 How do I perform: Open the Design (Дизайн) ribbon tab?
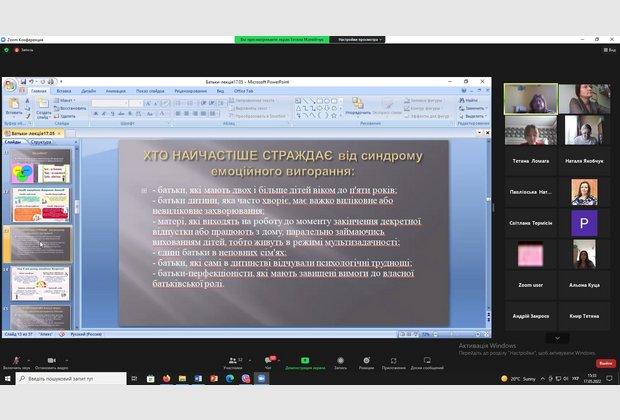[x=89, y=91]
